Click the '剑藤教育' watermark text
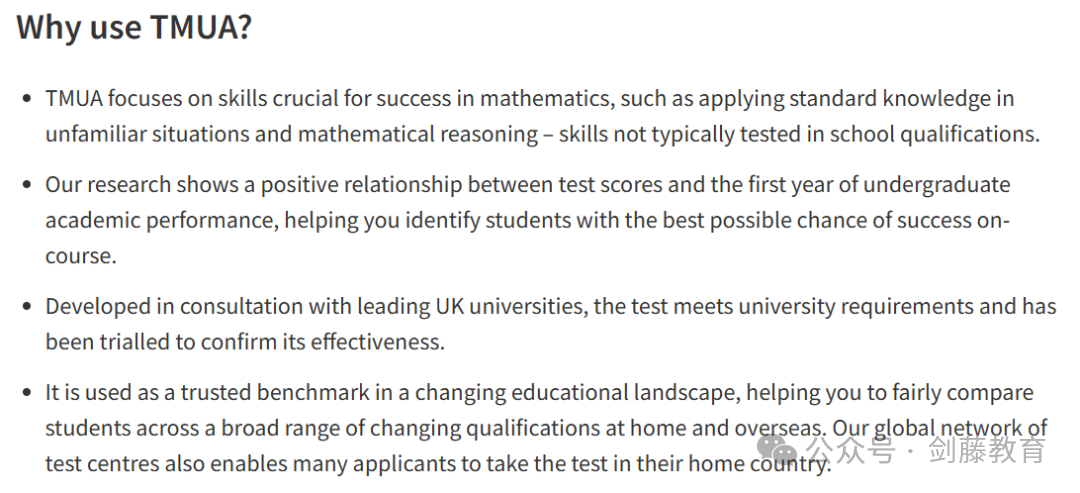The height and width of the screenshot is (493, 1080). click(987, 451)
